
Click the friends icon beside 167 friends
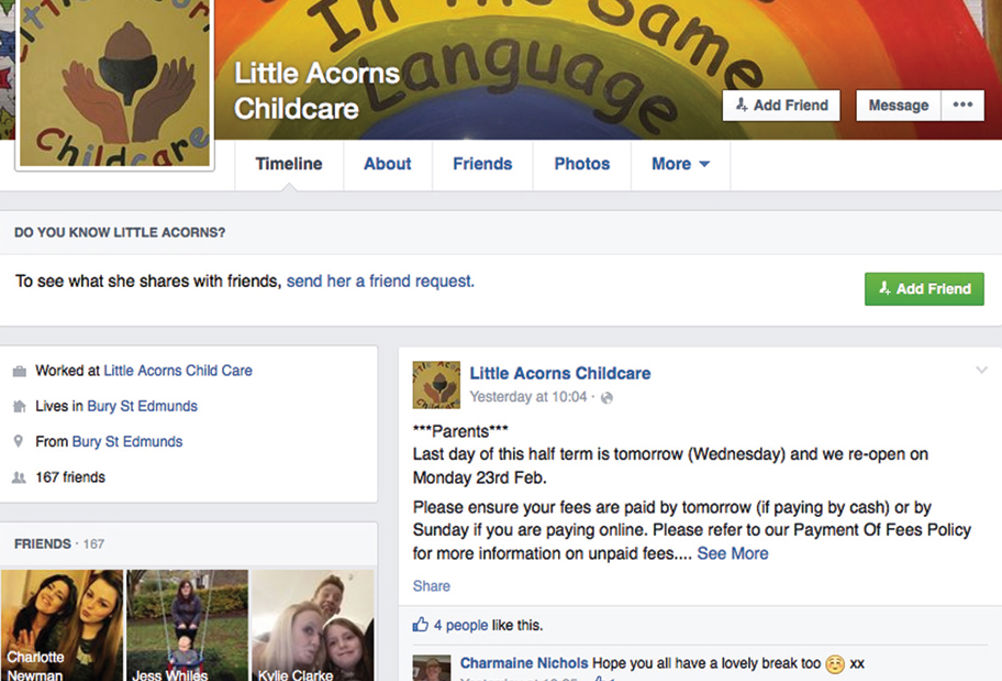[19, 477]
